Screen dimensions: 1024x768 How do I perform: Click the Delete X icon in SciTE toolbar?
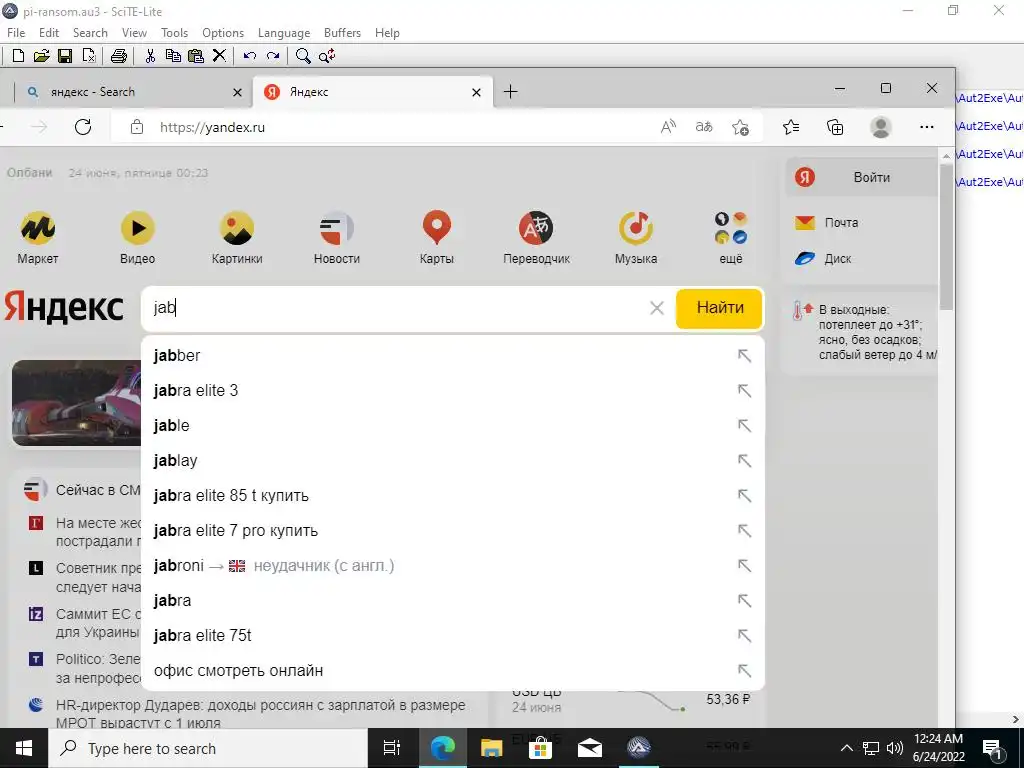point(219,56)
